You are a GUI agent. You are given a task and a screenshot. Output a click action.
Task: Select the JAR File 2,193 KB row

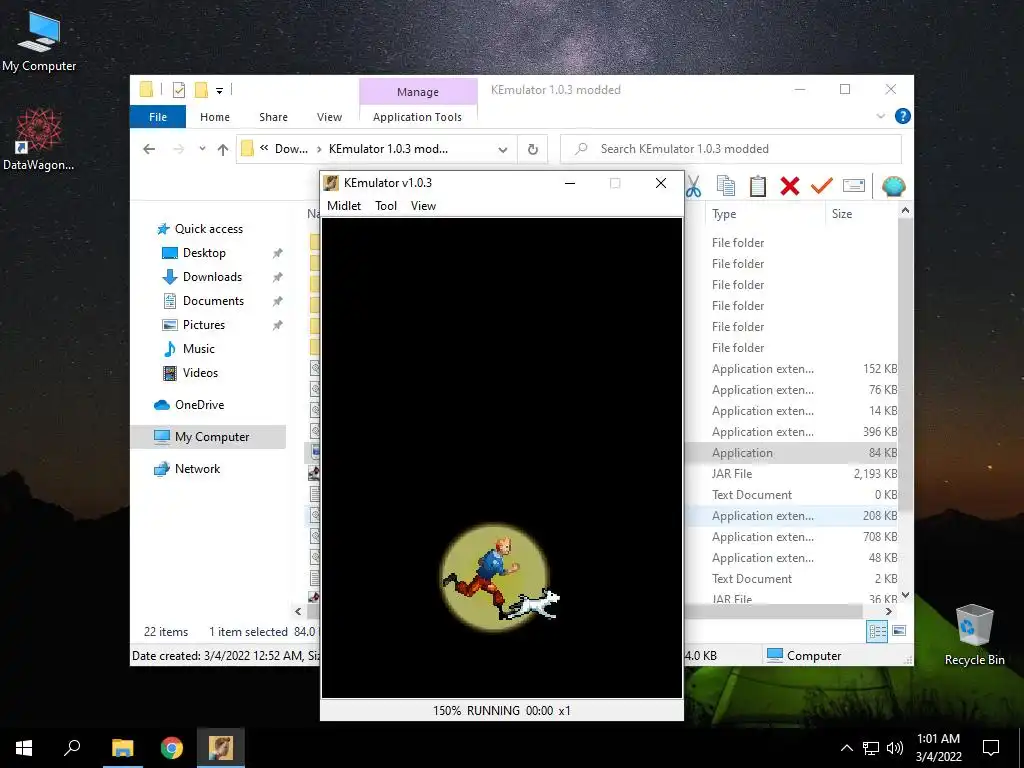792,473
